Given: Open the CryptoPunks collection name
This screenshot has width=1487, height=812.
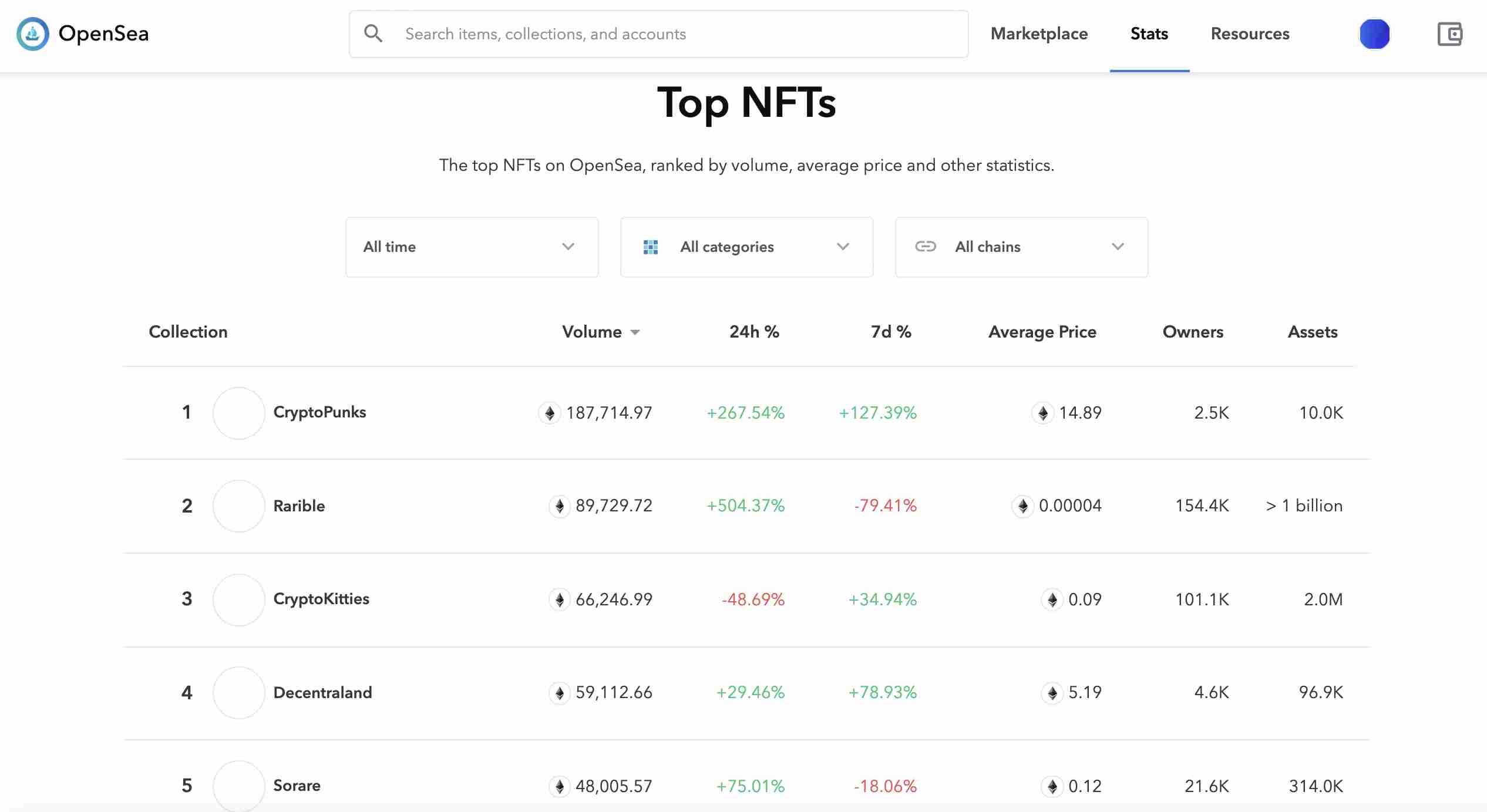Looking at the screenshot, I should (319, 412).
